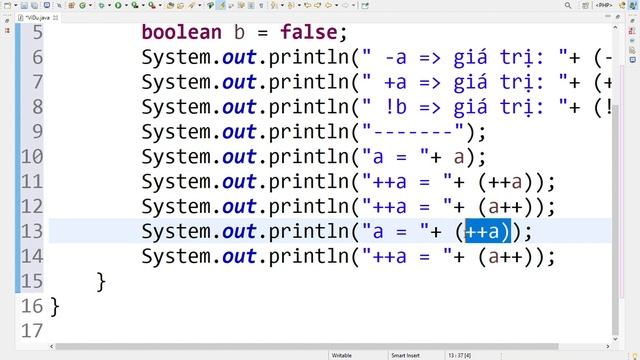Click the restore view icon in left sidebar
The height and width of the screenshot is (360, 640).
7,20
